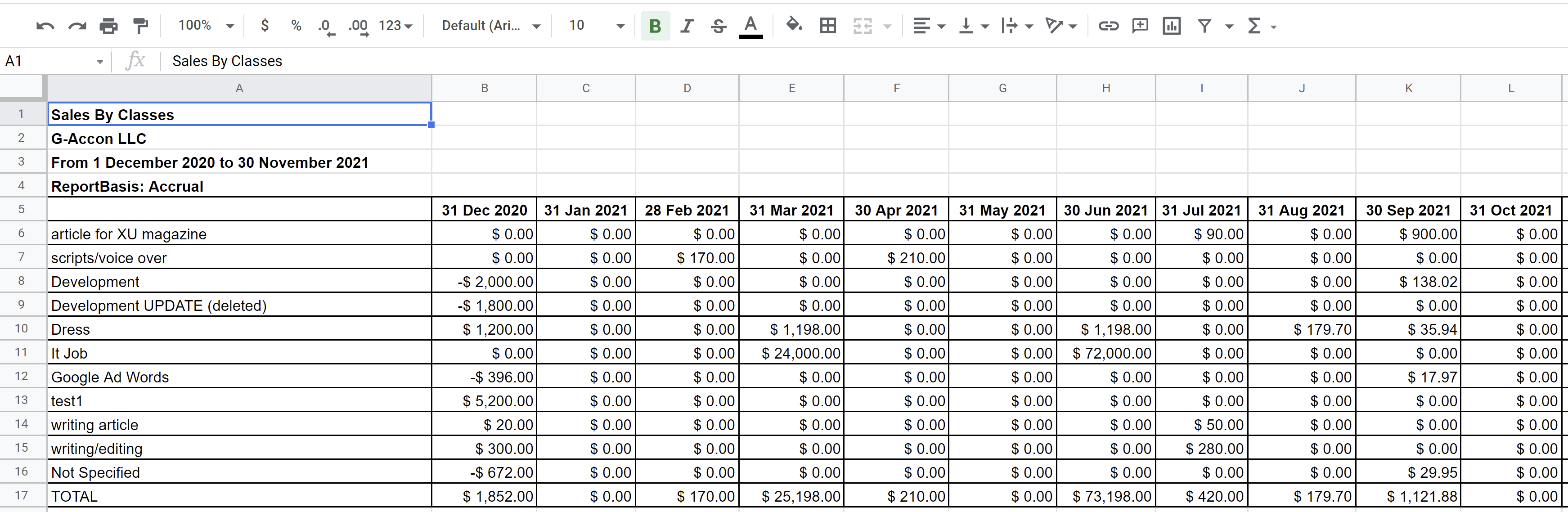Click the Merge cells icon
Screen dimensions: 1568x512
coord(863,26)
